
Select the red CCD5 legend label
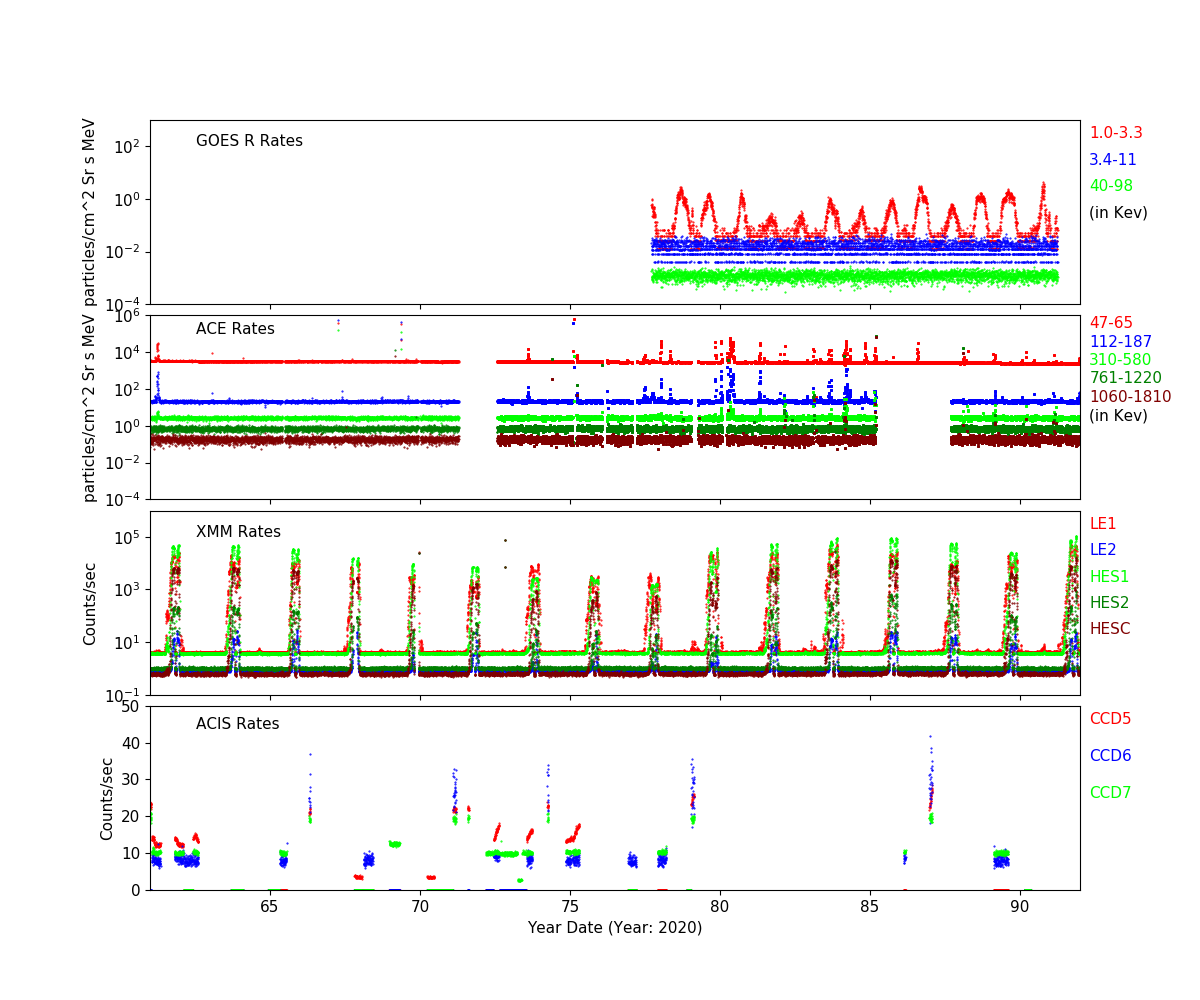(x=1110, y=719)
